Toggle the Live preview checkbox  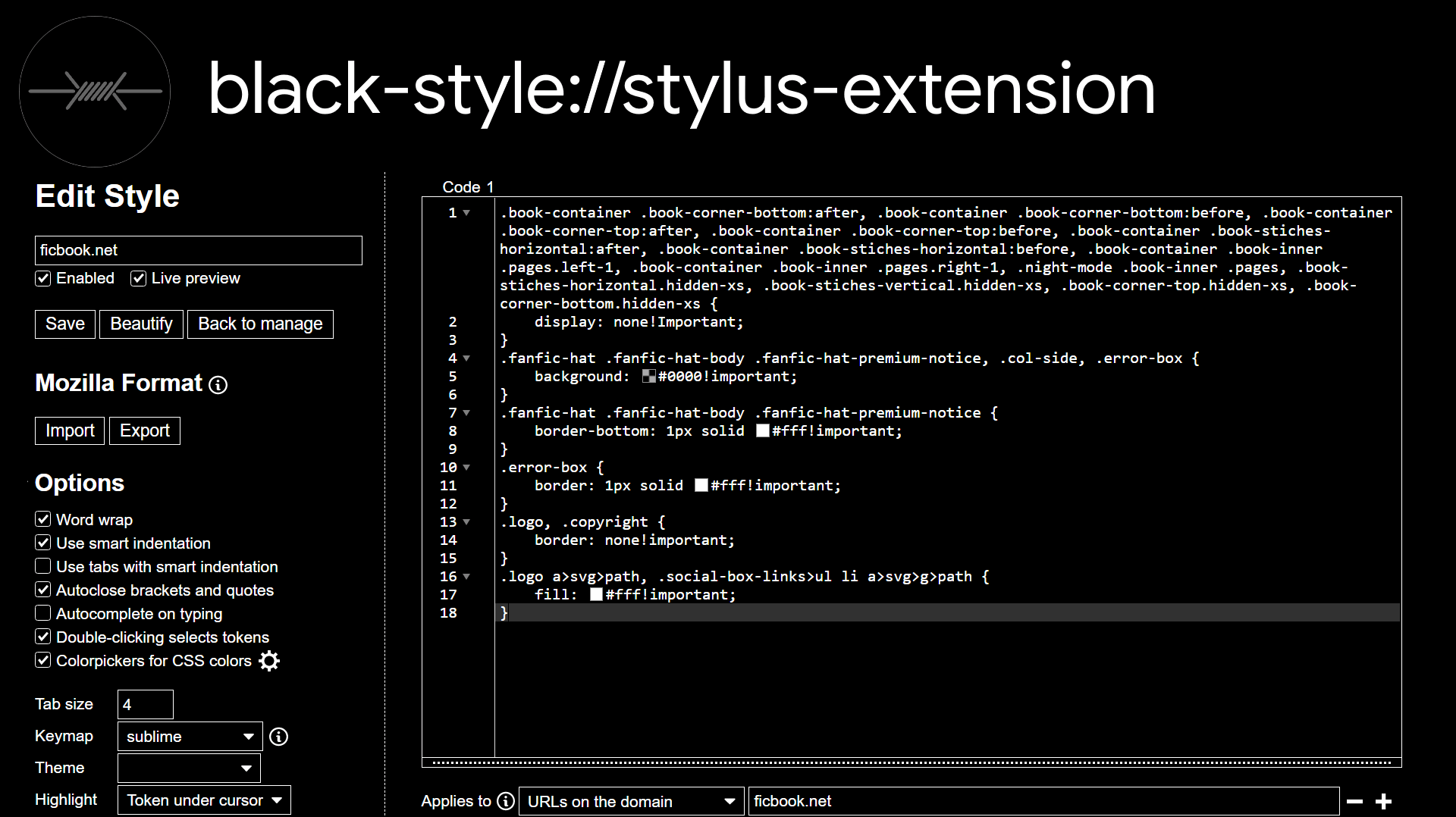coord(138,278)
